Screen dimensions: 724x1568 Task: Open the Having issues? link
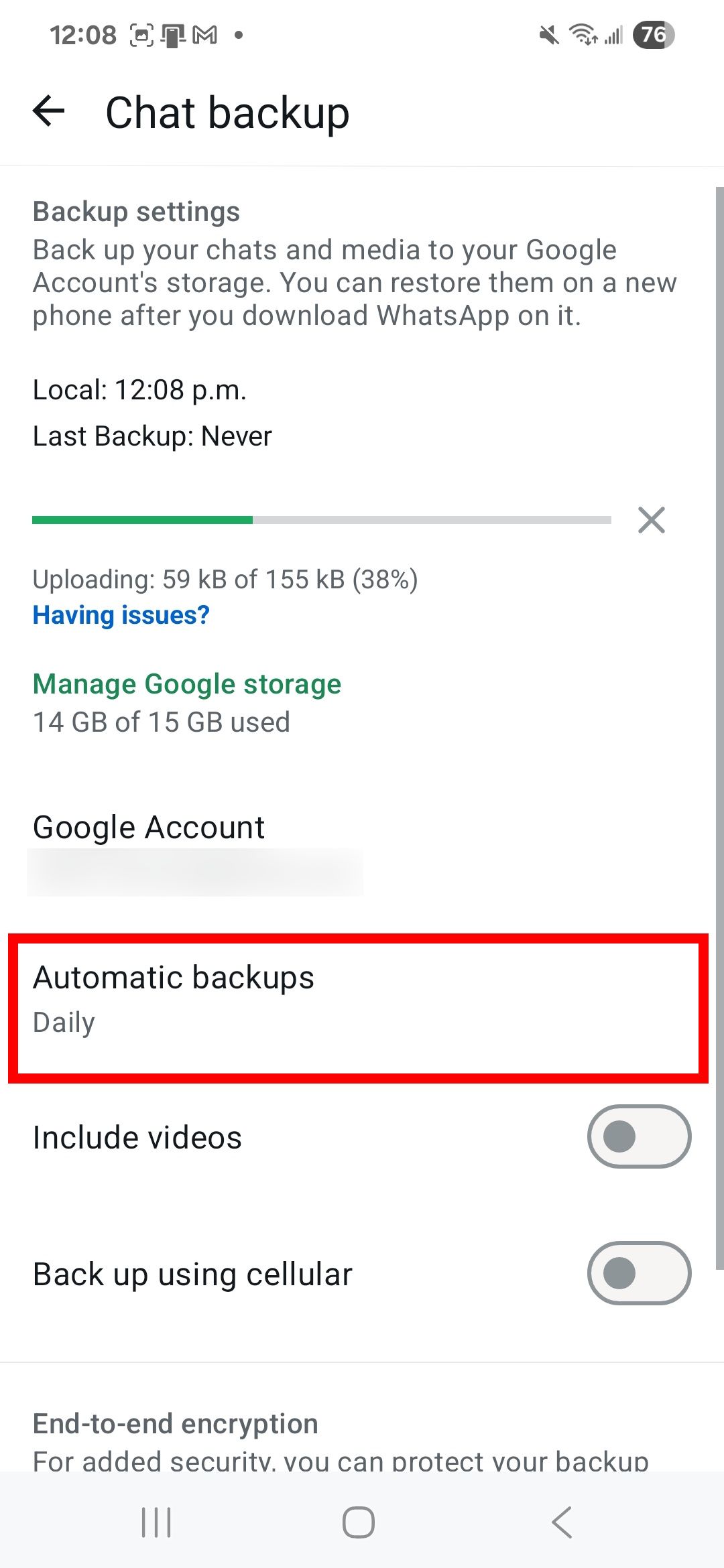pos(121,614)
